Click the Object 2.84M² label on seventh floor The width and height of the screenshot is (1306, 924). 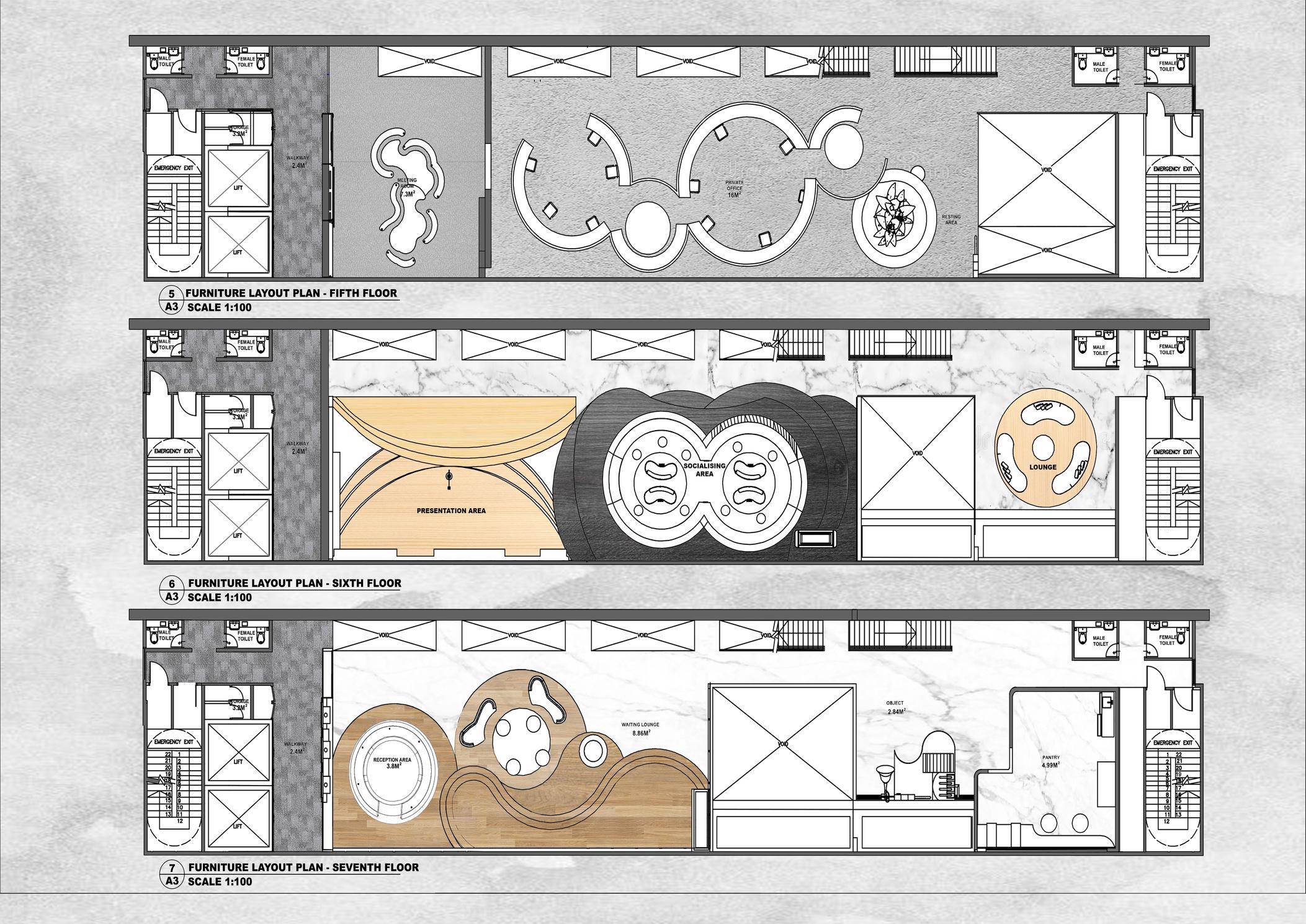coord(895,707)
